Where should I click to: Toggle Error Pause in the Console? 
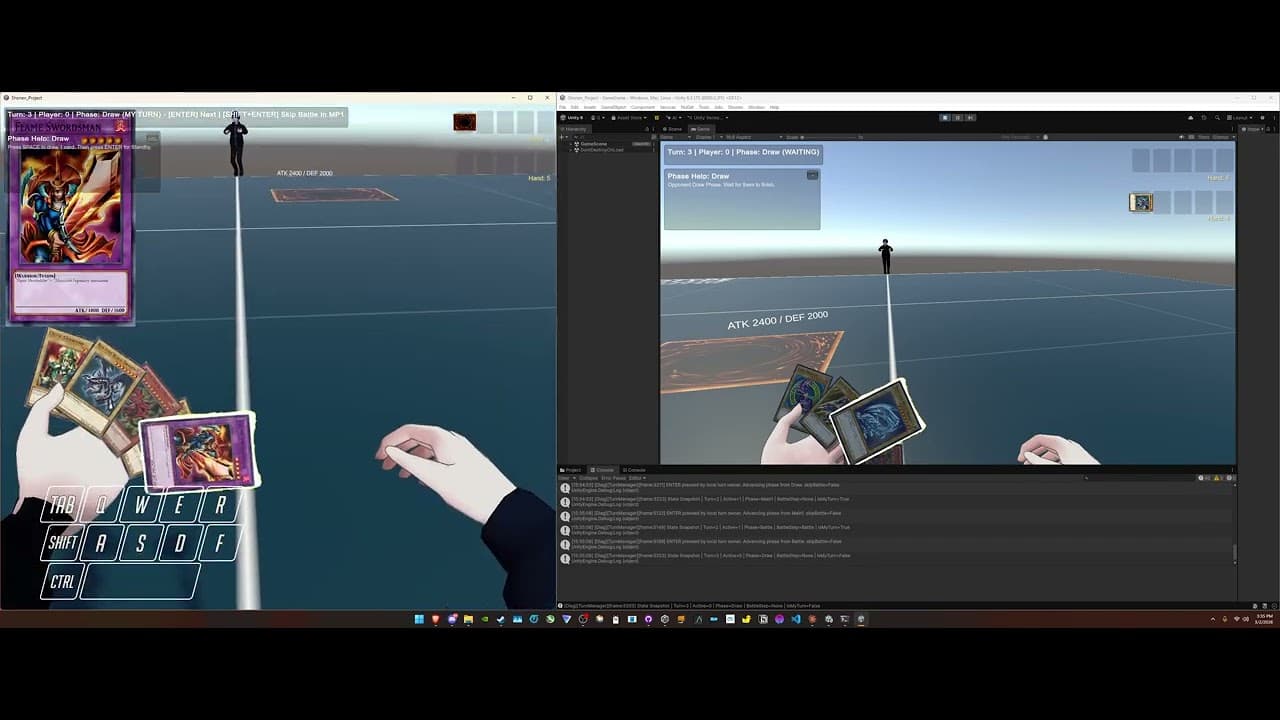[613, 478]
